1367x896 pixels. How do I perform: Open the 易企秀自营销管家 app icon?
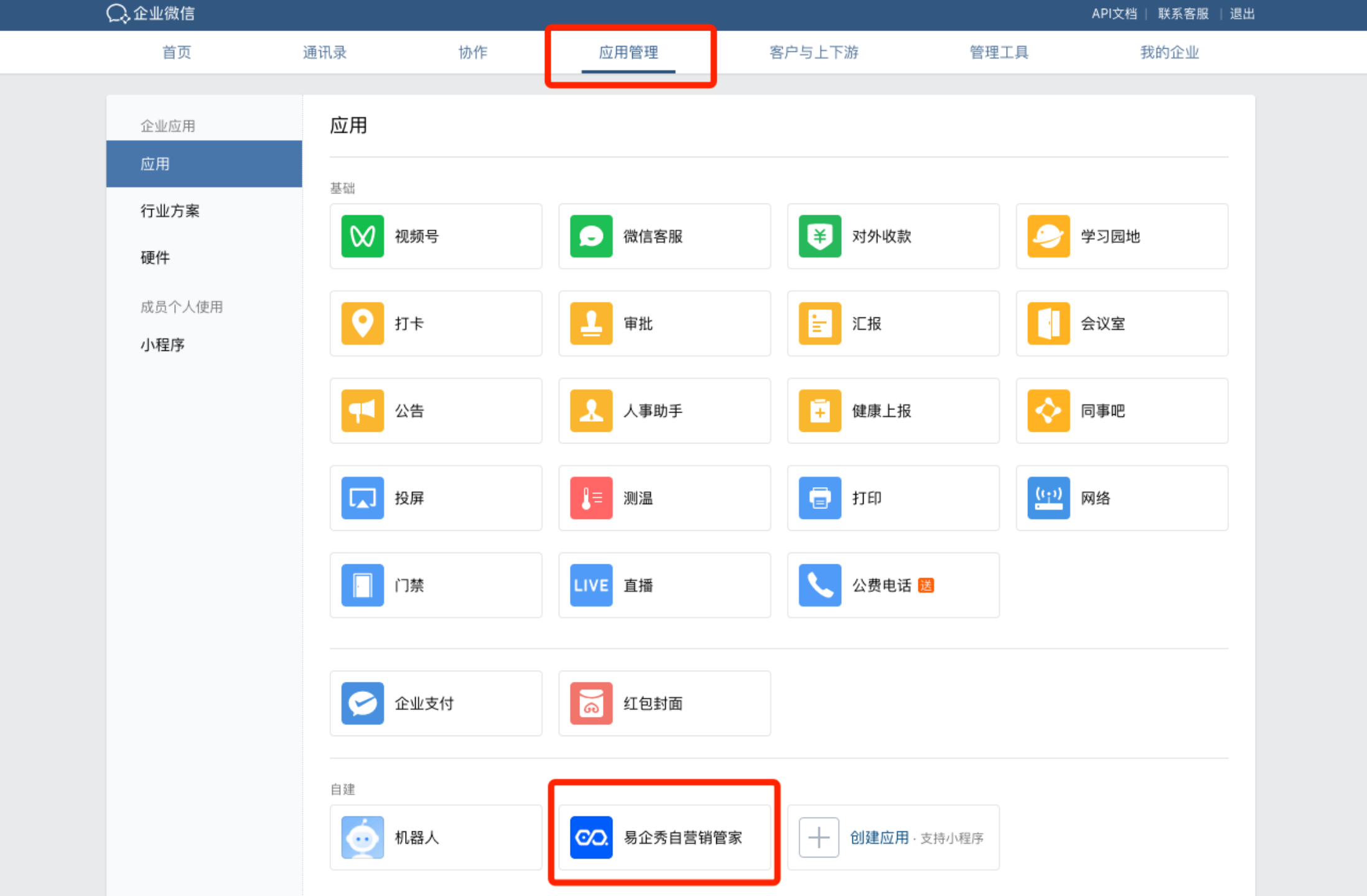coord(591,838)
